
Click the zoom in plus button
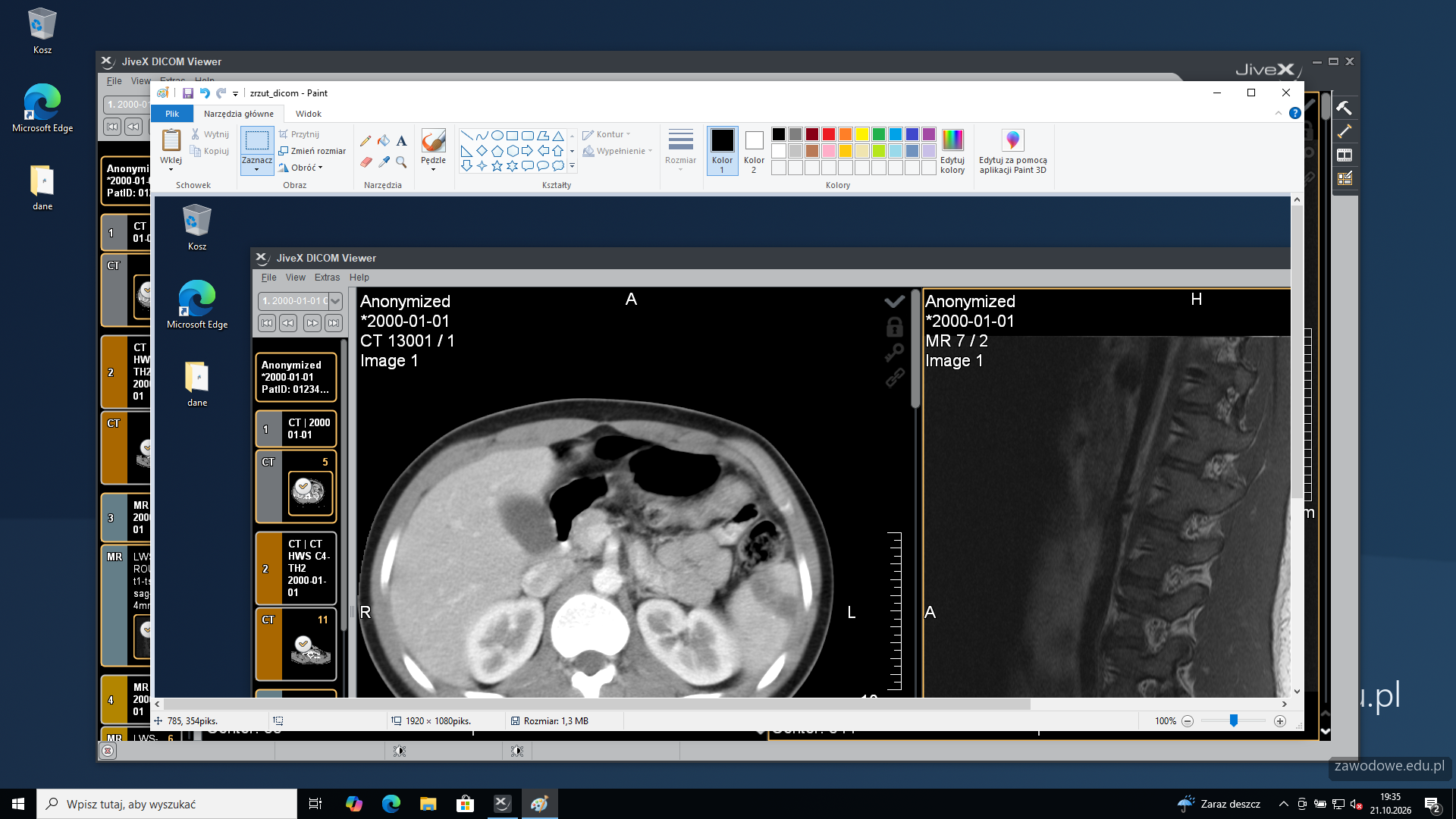click(1280, 721)
